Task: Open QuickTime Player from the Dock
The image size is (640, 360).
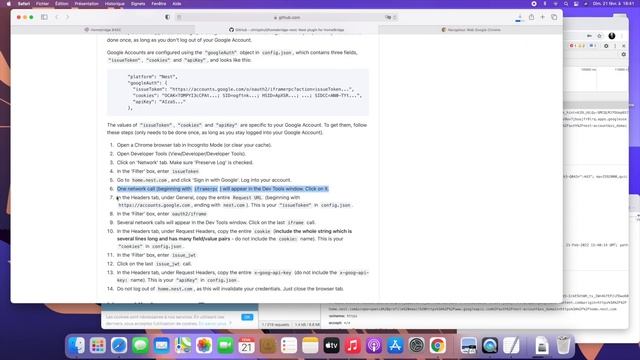Action: [490, 346]
